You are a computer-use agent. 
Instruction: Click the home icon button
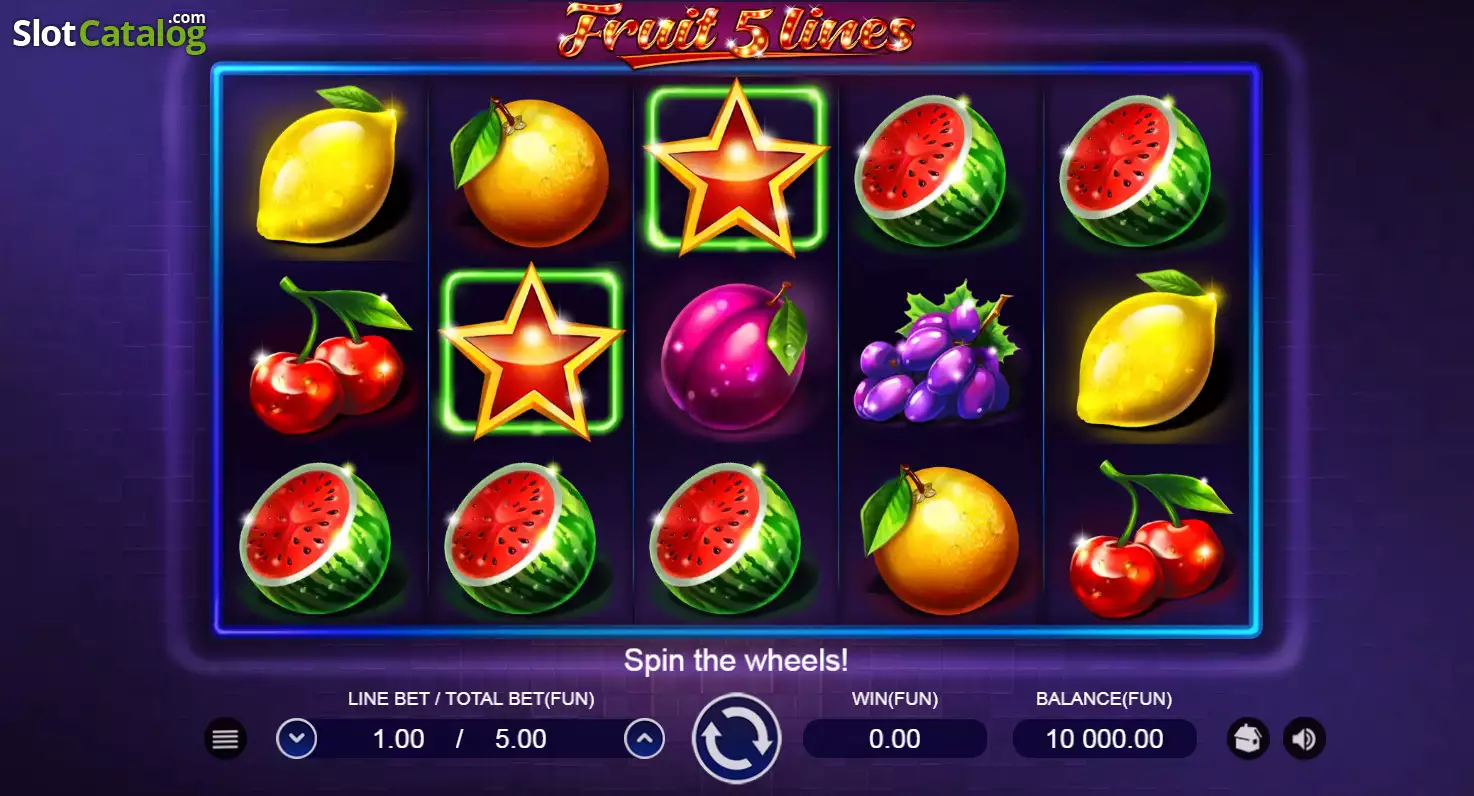click(1248, 739)
